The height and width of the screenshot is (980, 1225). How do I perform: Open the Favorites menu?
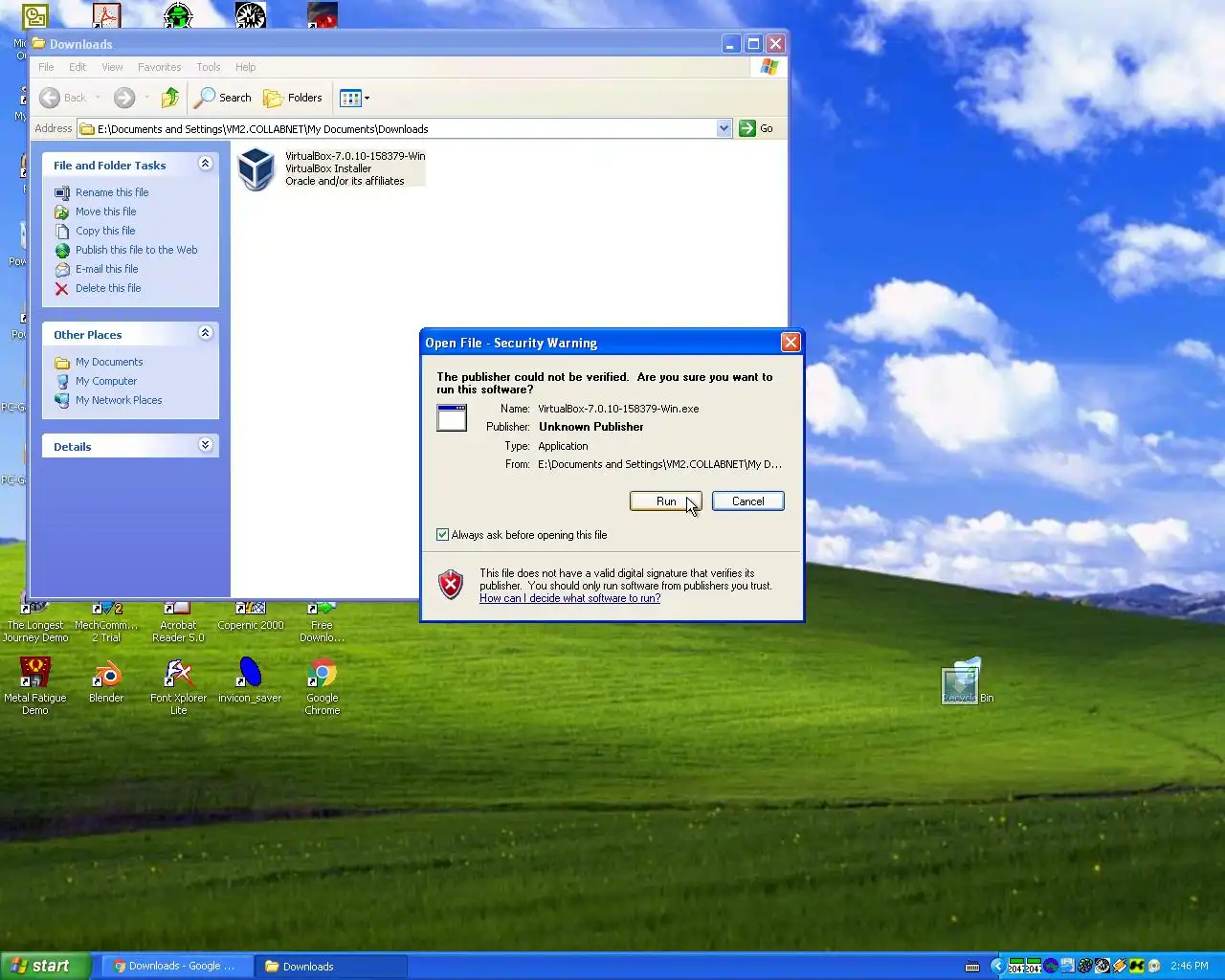(159, 67)
